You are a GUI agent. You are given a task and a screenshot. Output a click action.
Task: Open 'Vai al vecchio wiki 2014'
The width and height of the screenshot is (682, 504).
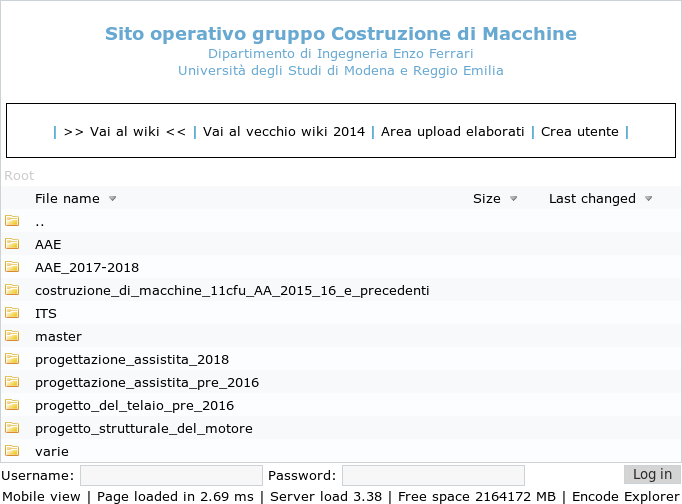pyautogui.click(x=283, y=132)
